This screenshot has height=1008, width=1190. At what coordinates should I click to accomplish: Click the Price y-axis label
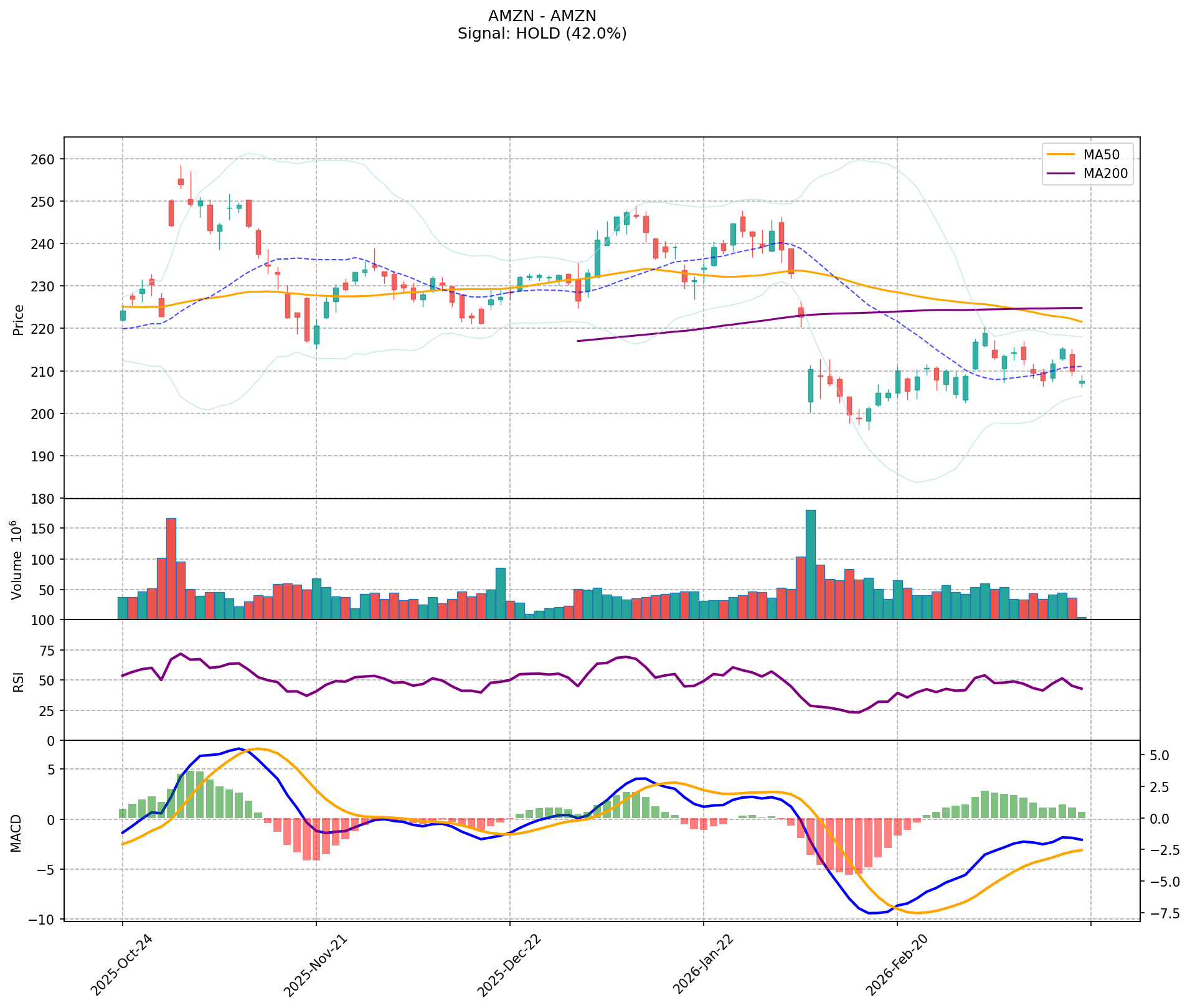point(19,319)
